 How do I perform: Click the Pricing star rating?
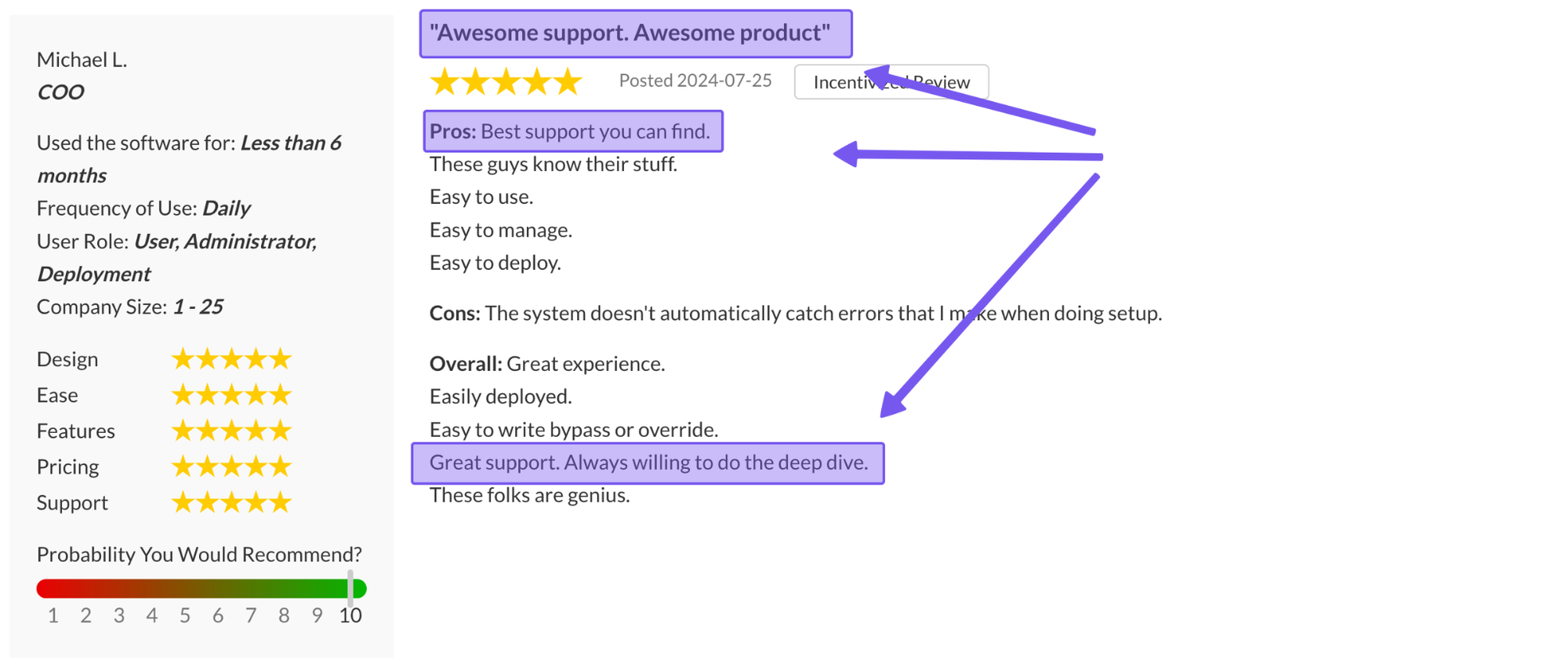231,467
